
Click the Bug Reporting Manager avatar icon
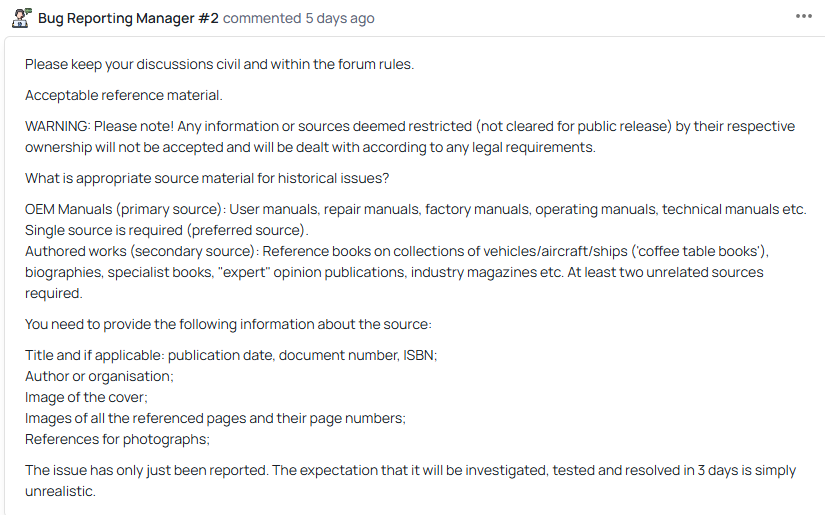tap(21, 18)
